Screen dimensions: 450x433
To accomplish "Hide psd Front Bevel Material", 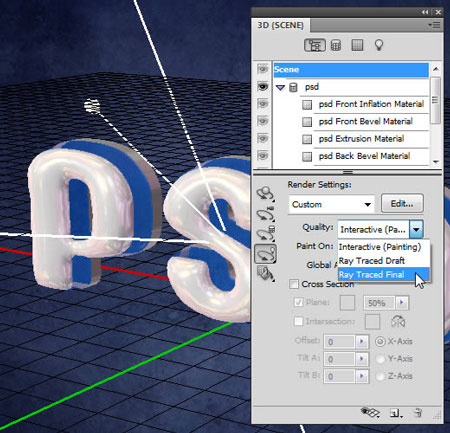I will click(263, 121).
